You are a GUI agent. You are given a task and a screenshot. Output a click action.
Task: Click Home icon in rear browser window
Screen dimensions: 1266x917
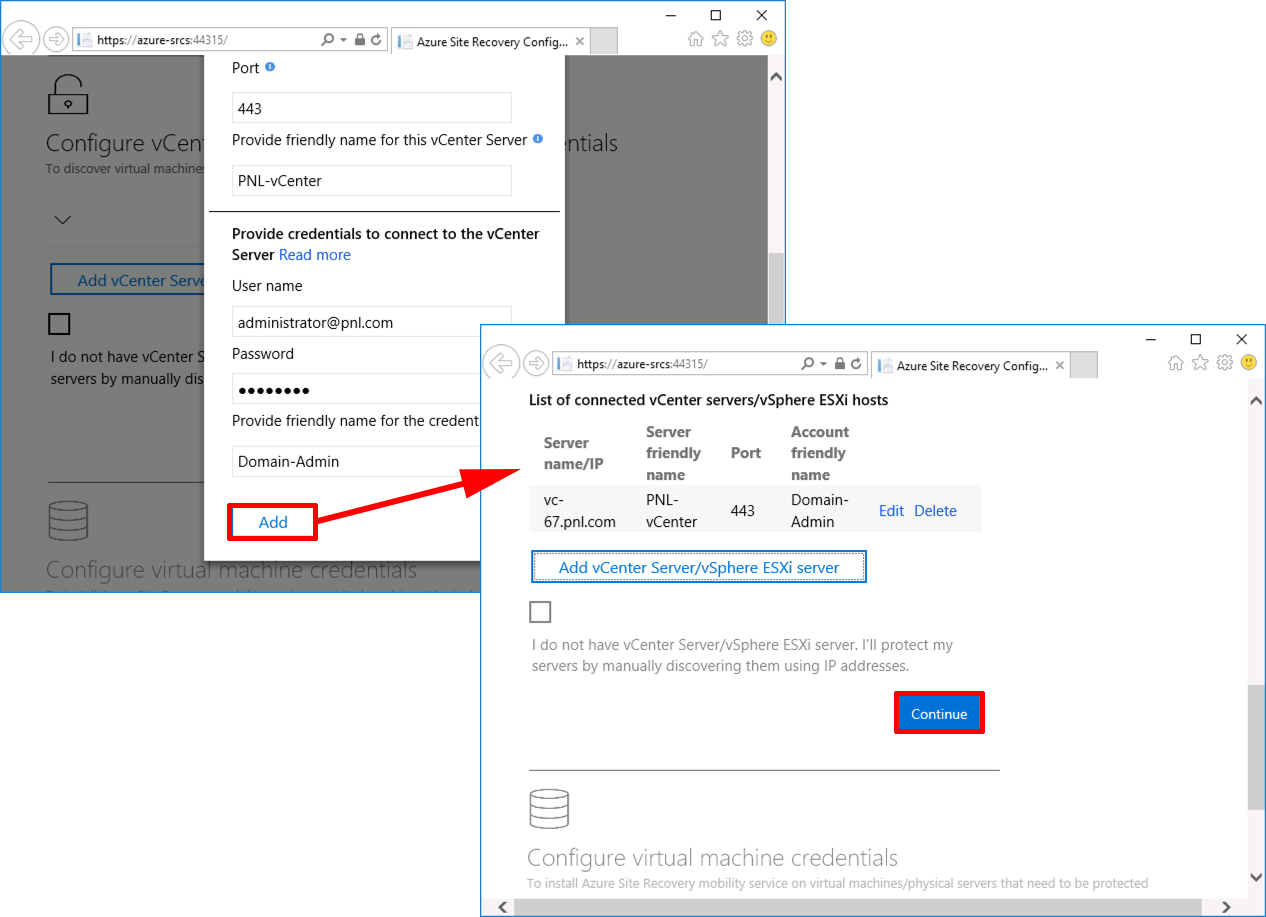pyautogui.click(x=696, y=39)
